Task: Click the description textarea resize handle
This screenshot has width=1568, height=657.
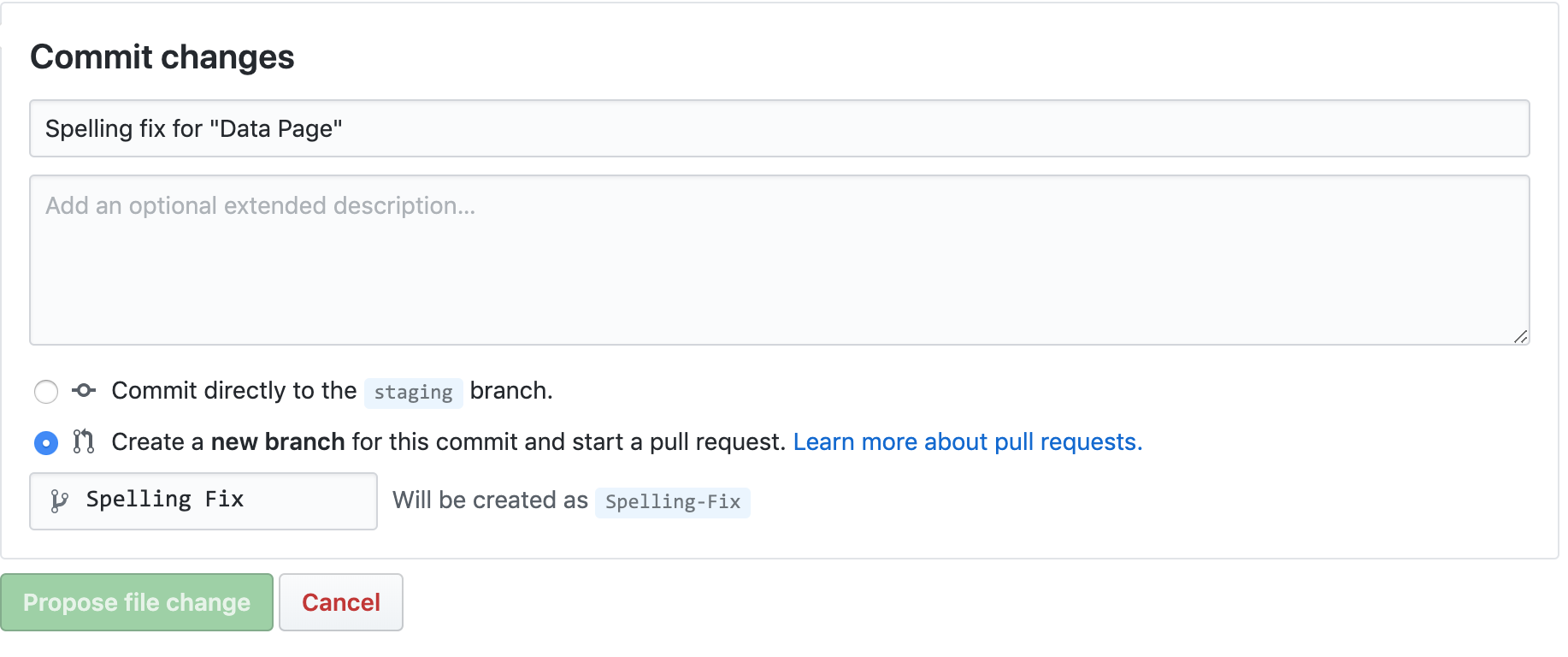Action: click(1520, 337)
